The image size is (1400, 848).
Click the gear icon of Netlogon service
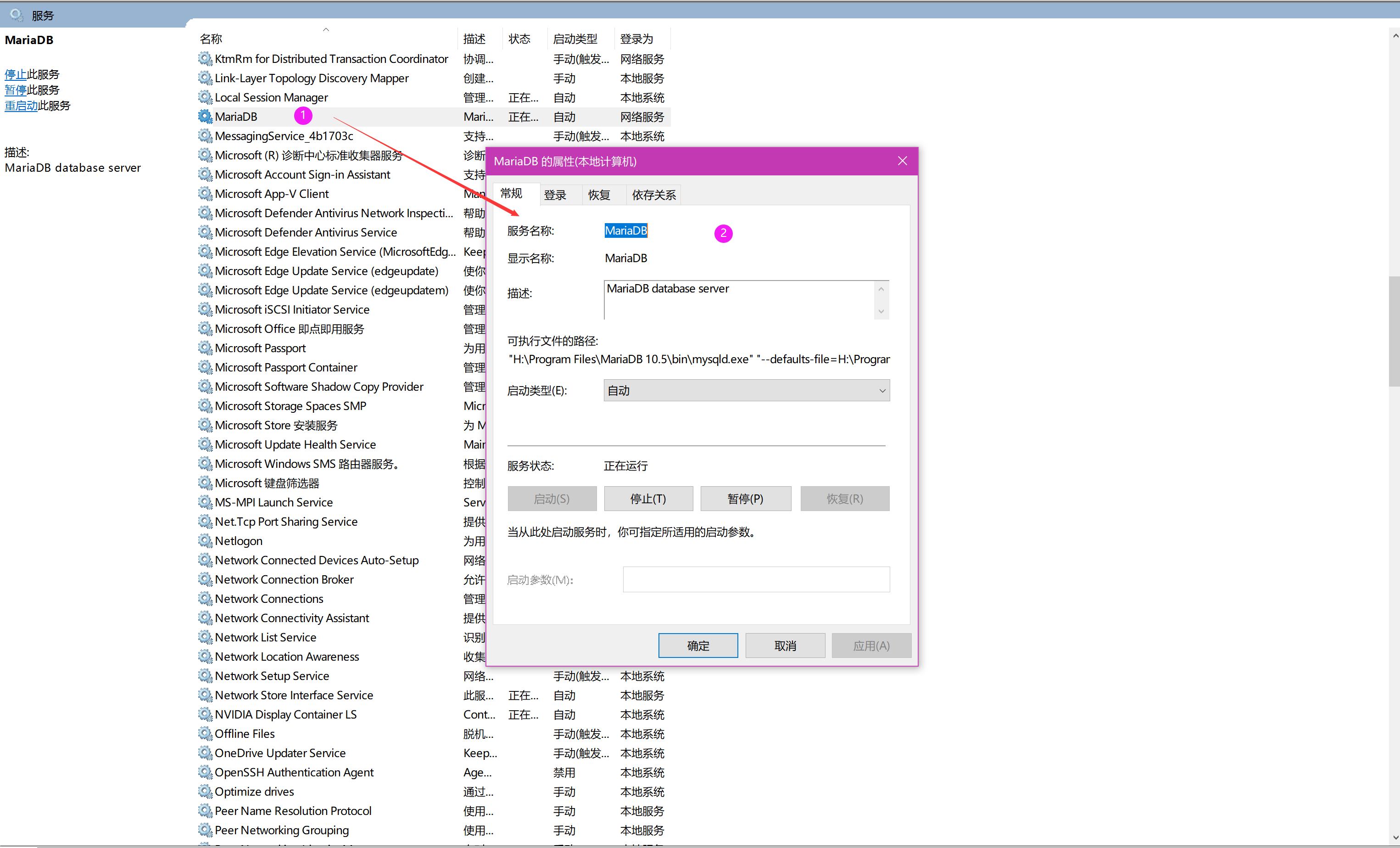click(x=205, y=540)
